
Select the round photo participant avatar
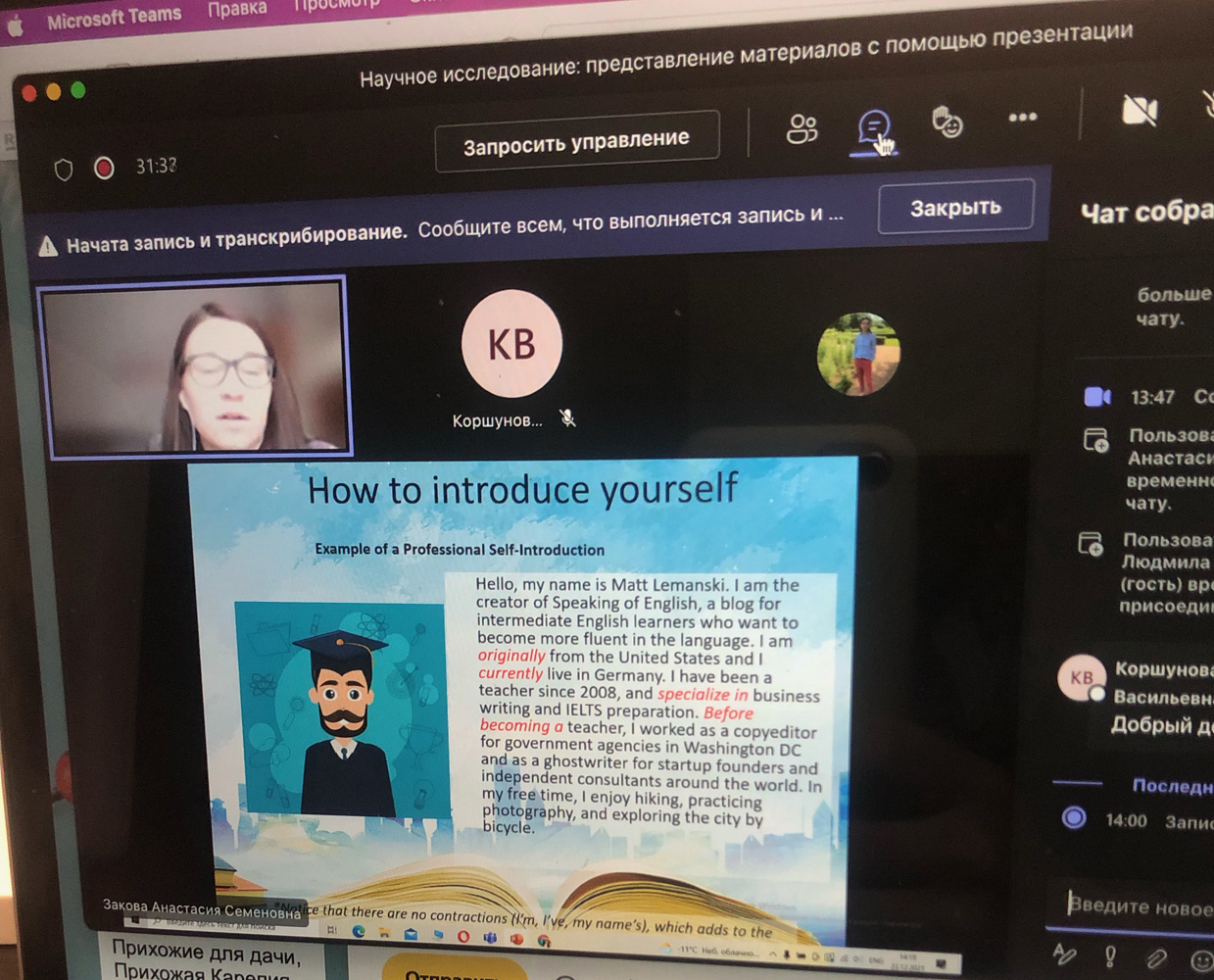[x=859, y=354]
